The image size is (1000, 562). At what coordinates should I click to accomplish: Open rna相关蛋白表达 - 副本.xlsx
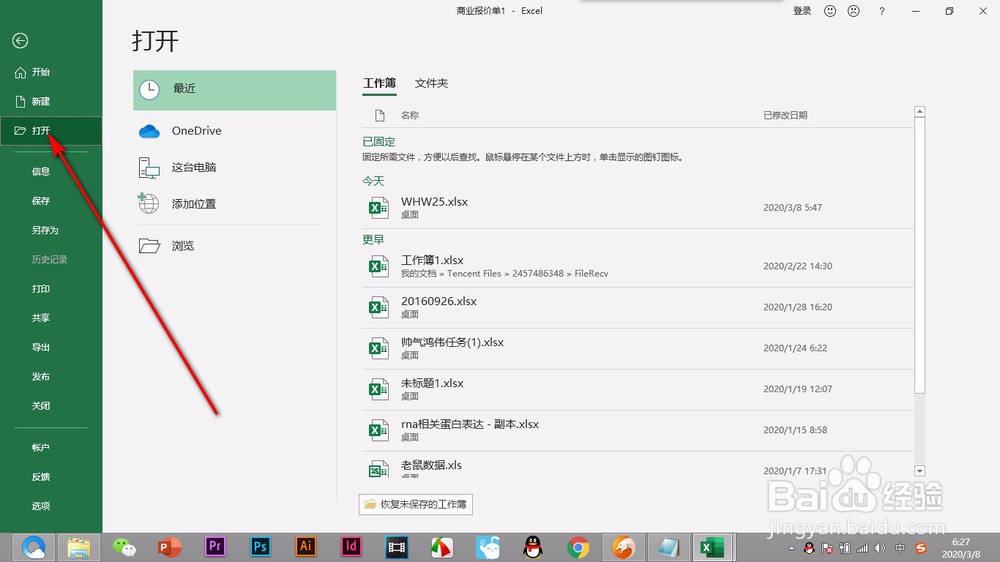(x=638, y=430)
